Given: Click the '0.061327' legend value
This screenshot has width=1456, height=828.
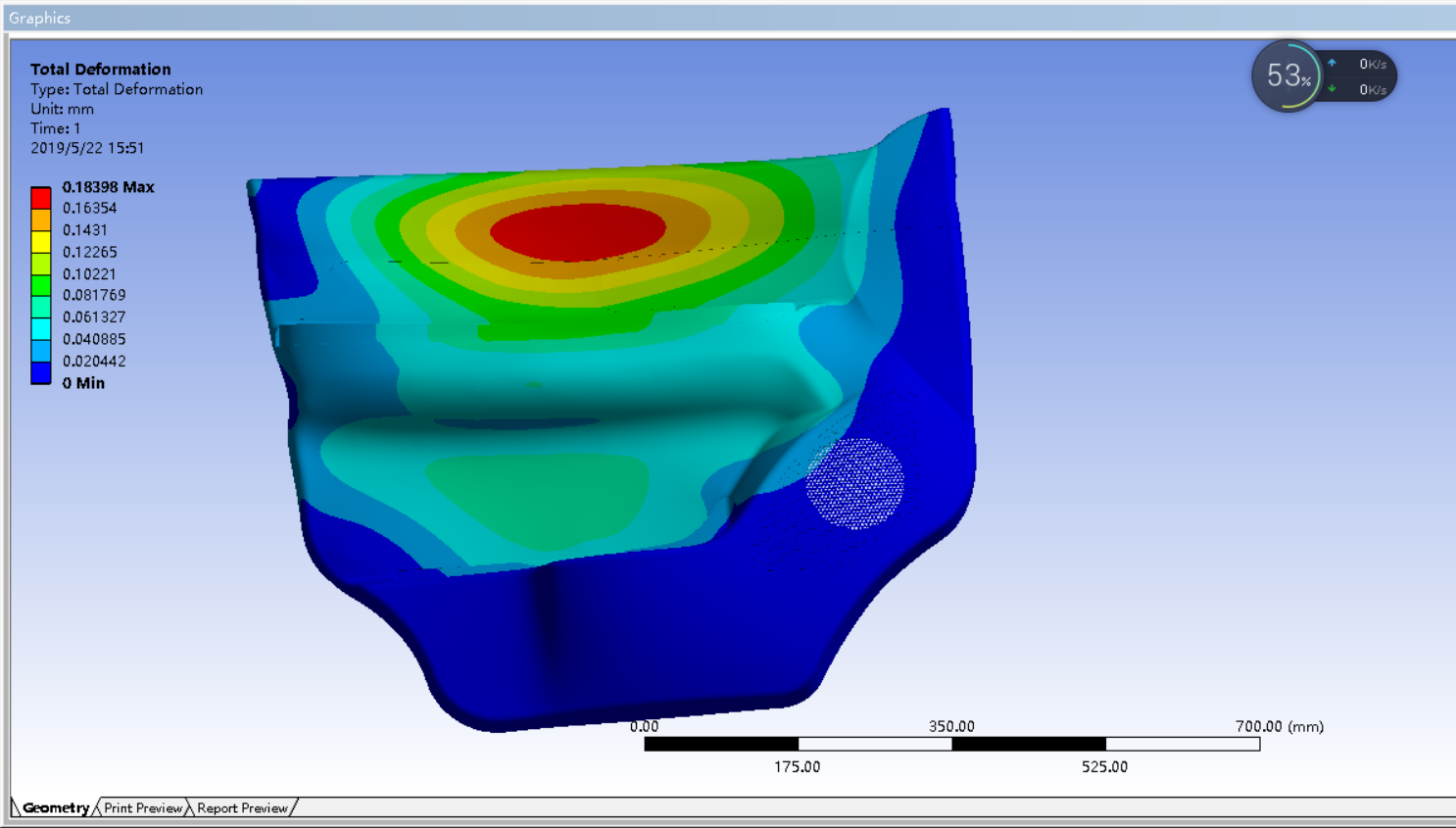Looking at the screenshot, I should click(x=94, y=317).
